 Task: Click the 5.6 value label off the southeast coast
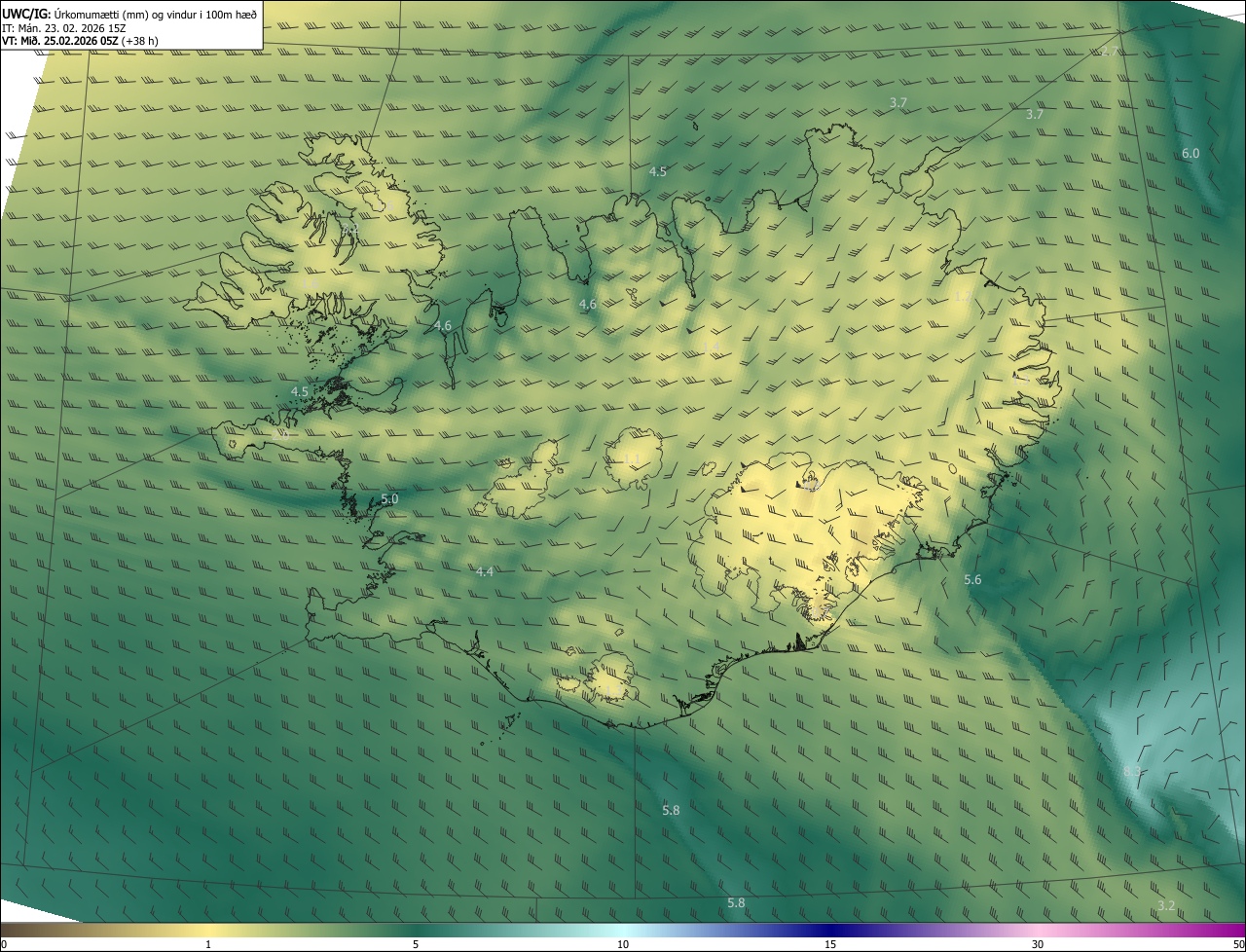972,580
